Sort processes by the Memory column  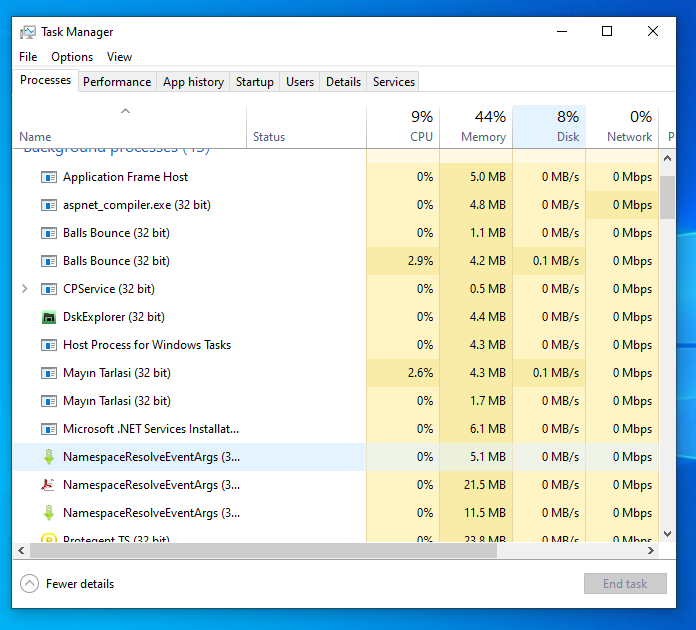coord(476,127)
